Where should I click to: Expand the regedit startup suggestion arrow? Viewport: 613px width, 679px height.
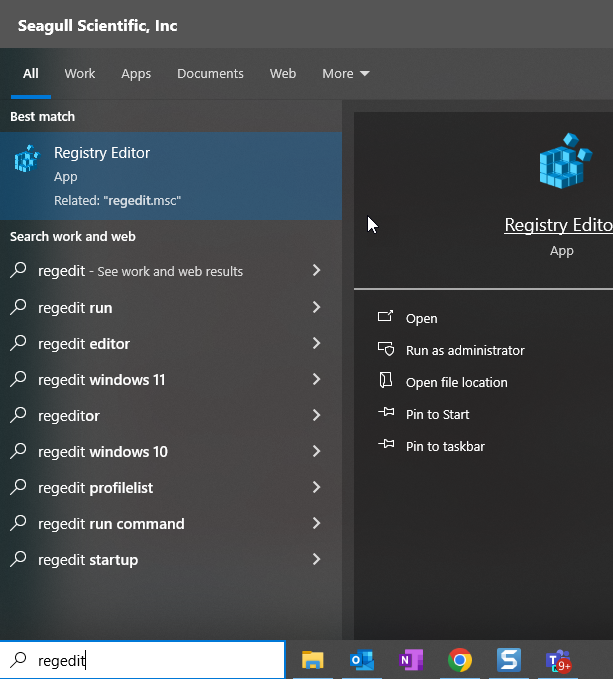(x=316, y=559)
